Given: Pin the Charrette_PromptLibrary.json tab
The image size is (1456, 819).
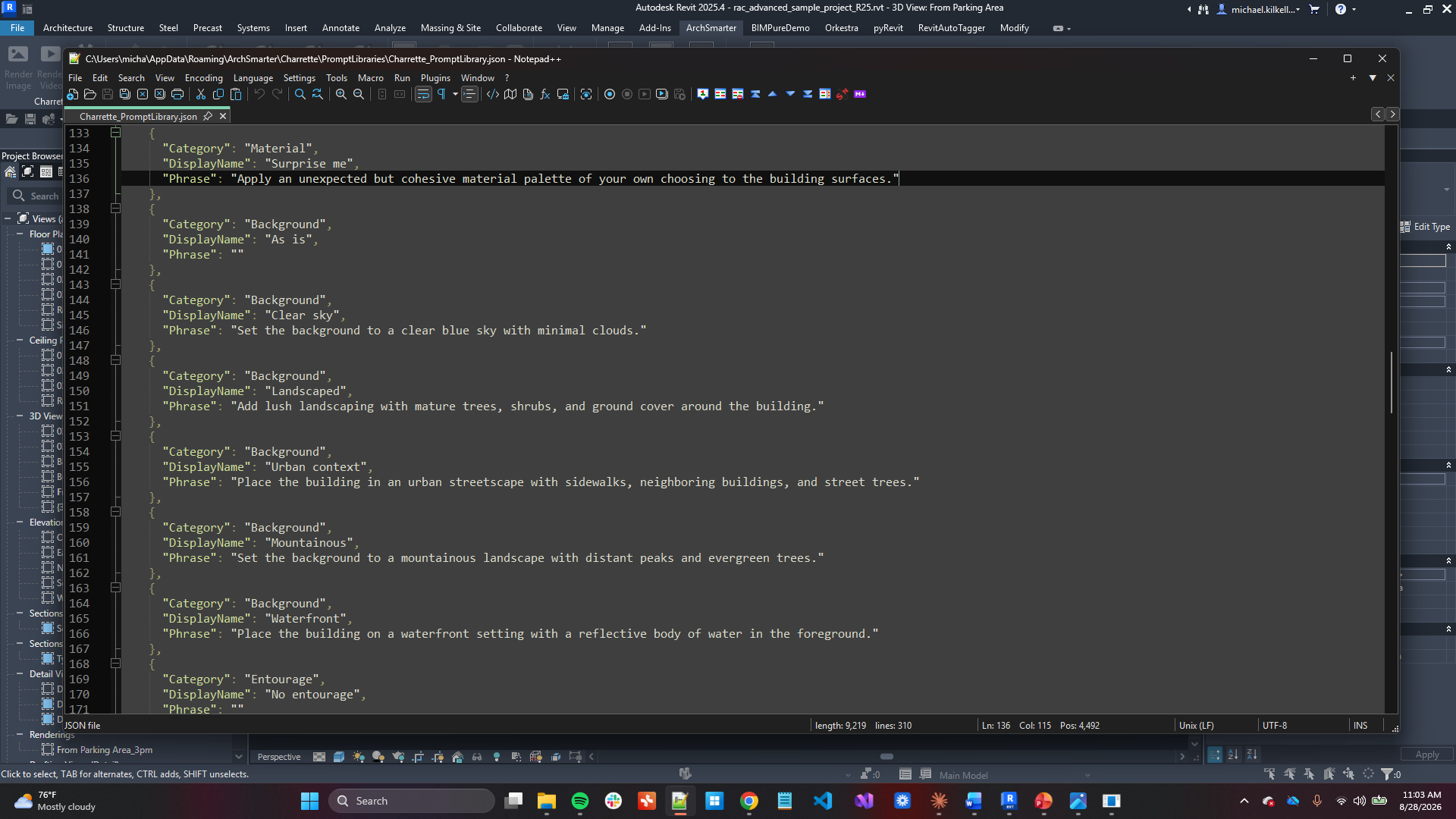Looking at the screenshot, I should [x=208, y=116].
